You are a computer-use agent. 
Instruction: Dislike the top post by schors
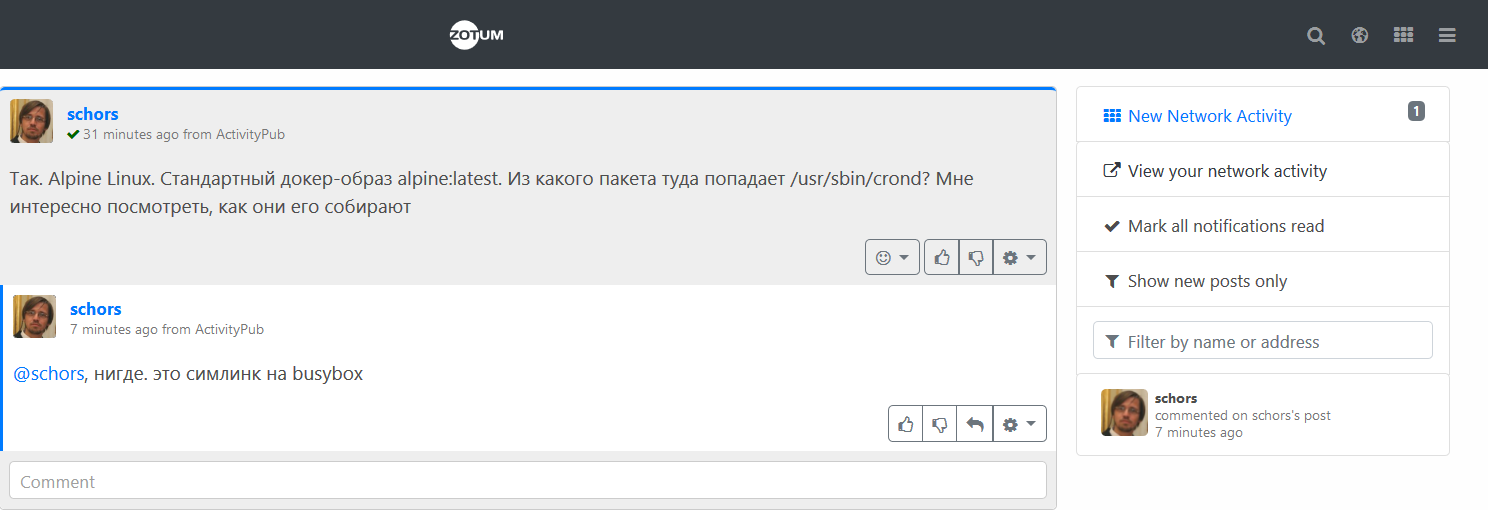coord(976,257)
